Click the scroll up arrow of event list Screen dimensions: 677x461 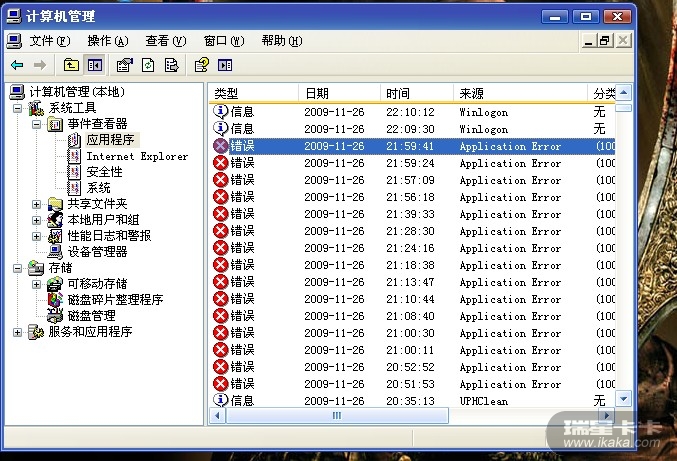(x=623, y=92)
